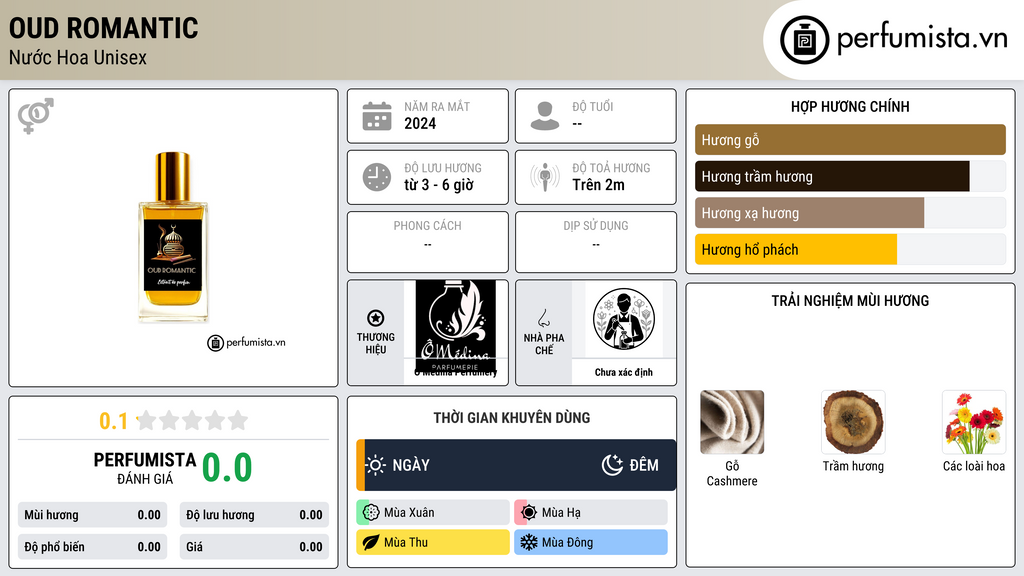Click the NGÀY day label
This screenshot has height=576, width=1024.
[x=411, y=465]
